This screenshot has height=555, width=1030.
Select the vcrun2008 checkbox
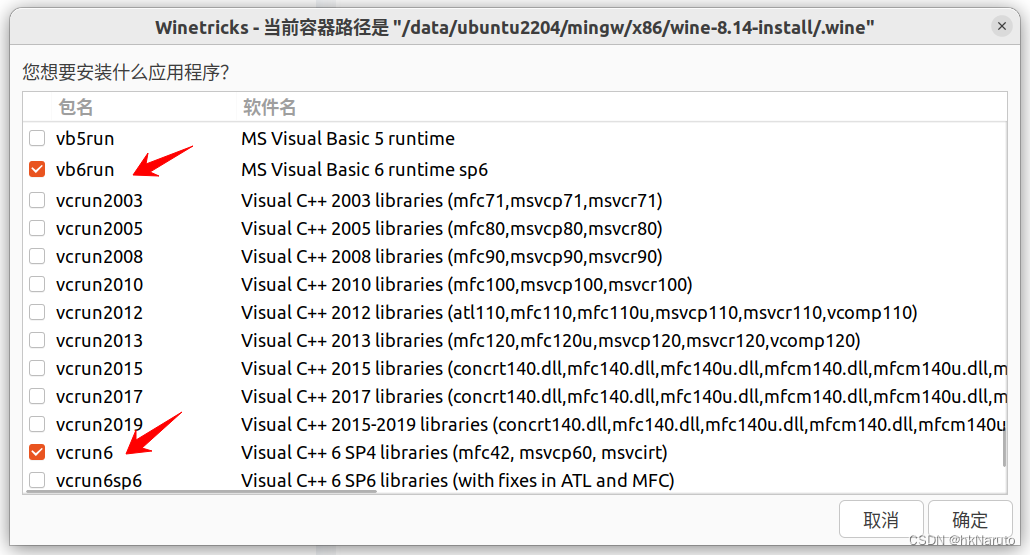pyautogui.click(x=37, y=256)
